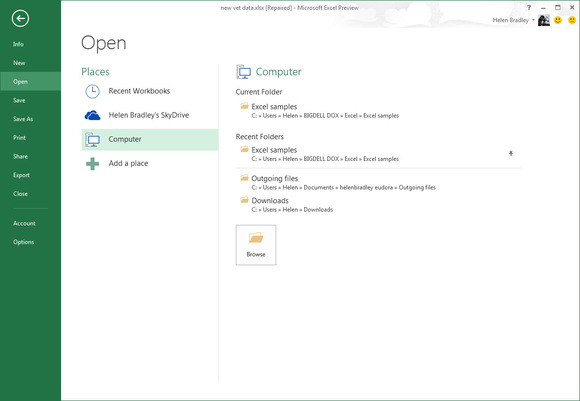Click the Browse folder button
This screenshot has height=401, width=580.
[256, 245]
